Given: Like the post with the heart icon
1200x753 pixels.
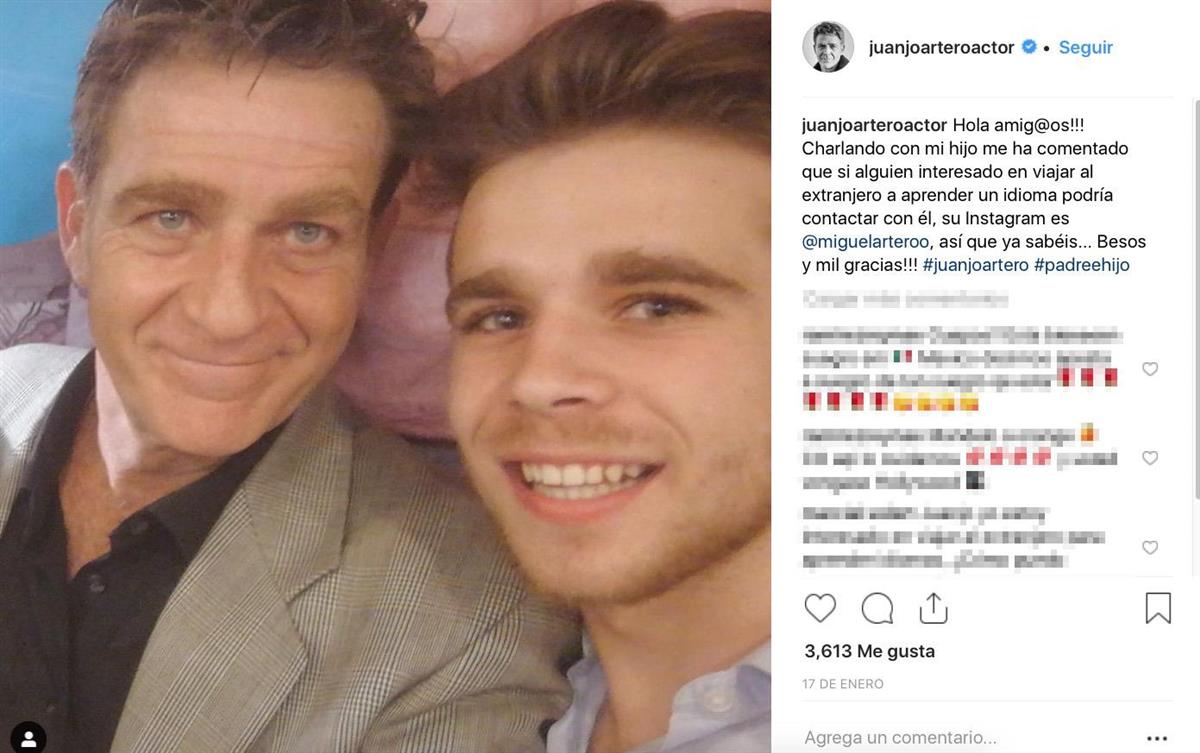Looking at the screenshot, I should pos(820,608).
